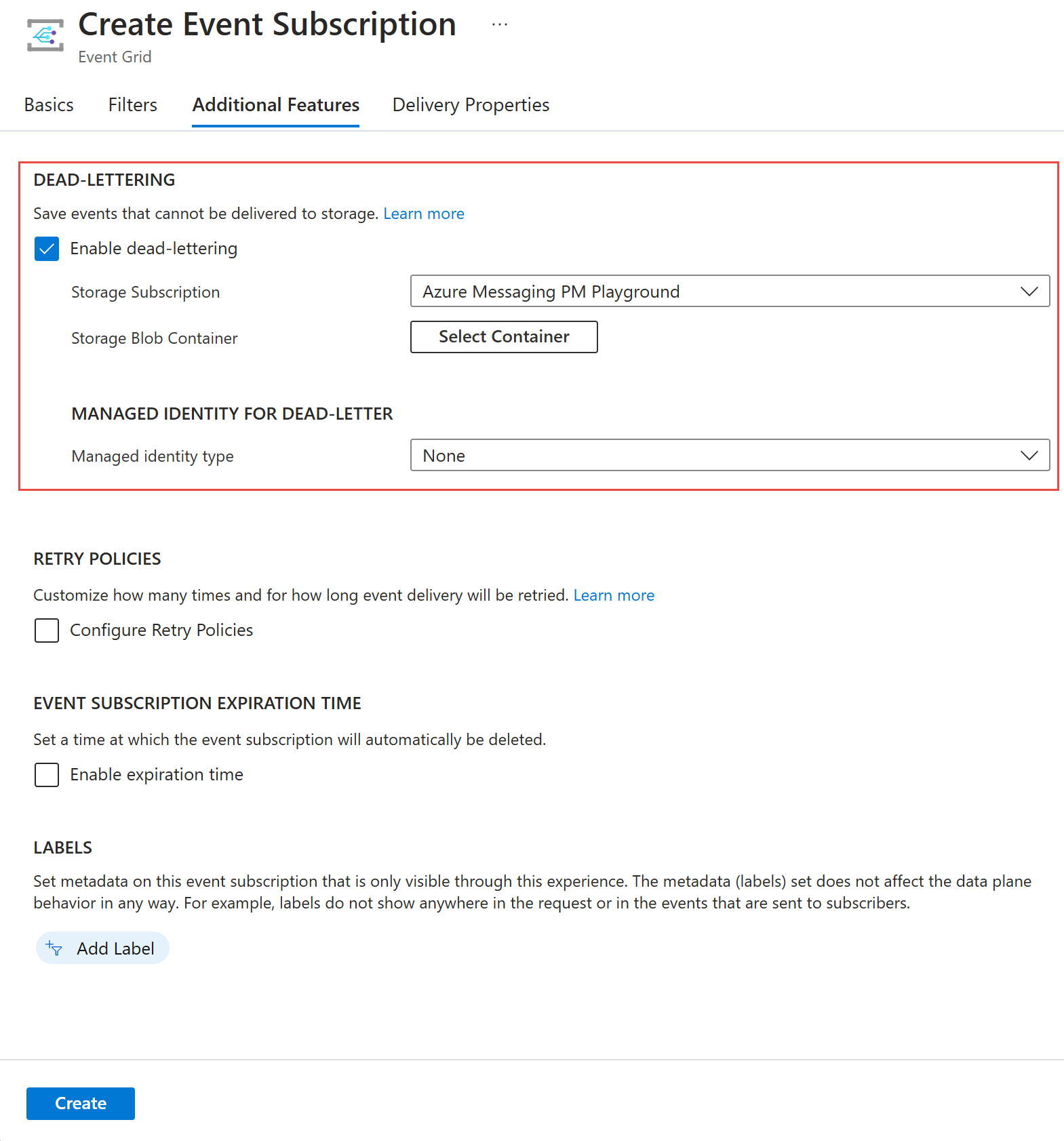Click EVENT SUBSCRIPTION EXPIRATION TIME heading
This screenshot has height=1141, width=1064.
(197, 703)
